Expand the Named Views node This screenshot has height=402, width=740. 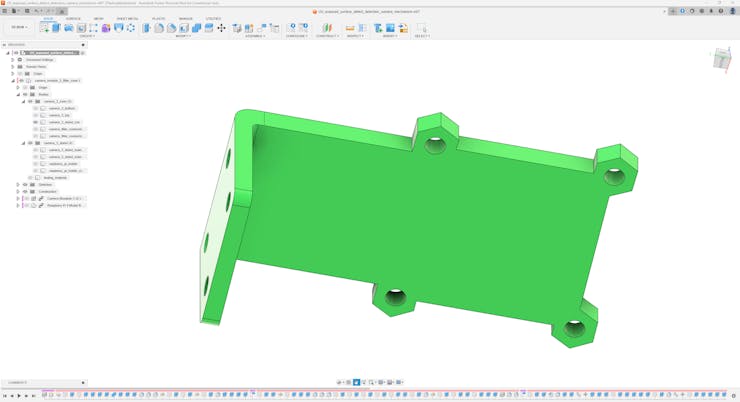click(x=13, y=67)
